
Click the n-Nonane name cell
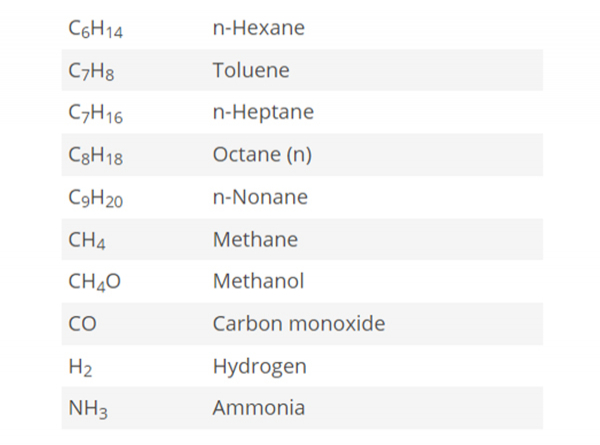click(x=260, y=197)
